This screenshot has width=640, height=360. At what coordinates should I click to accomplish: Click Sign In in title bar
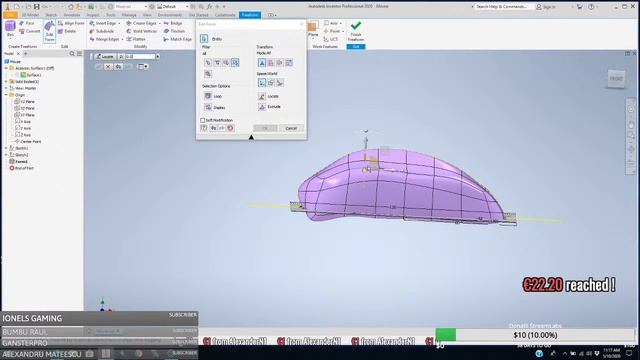point(546,7)
